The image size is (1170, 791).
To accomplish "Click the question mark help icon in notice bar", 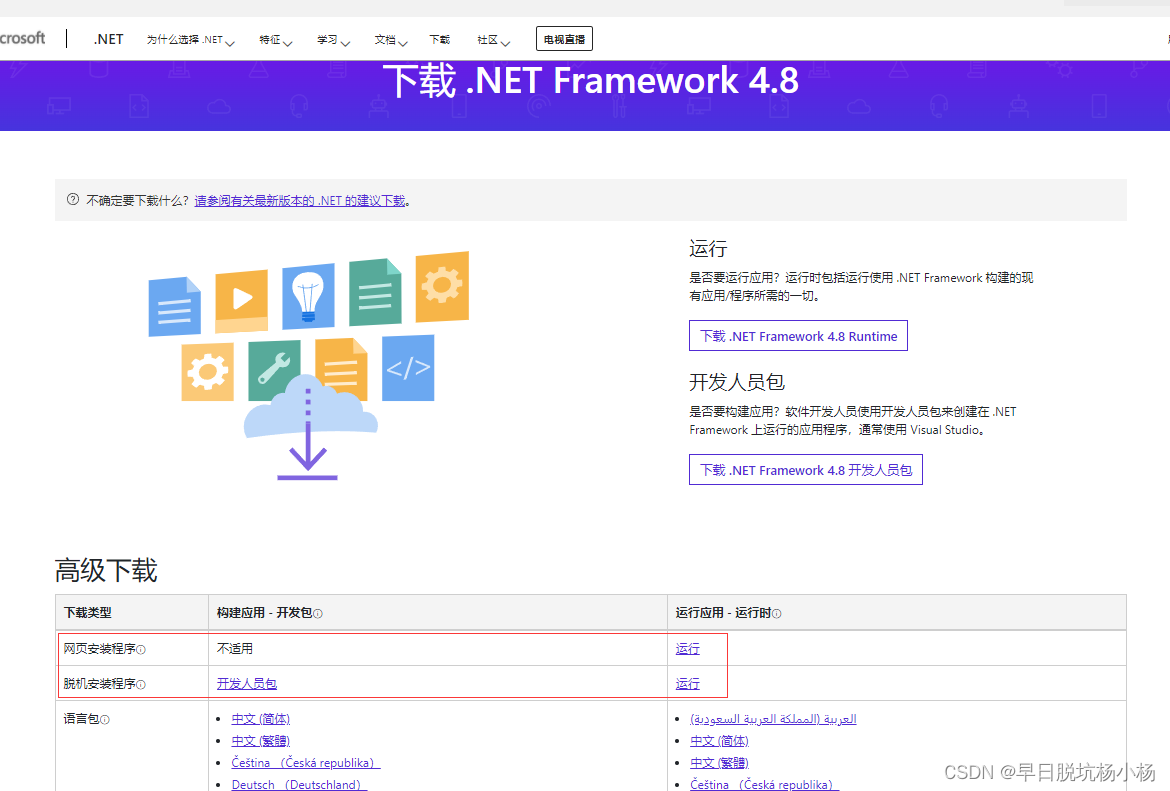I will (72, 199).
